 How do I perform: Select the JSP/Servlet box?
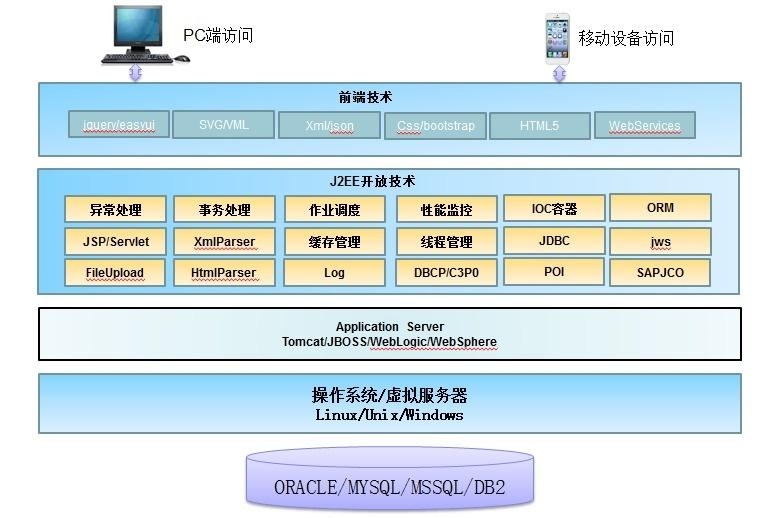(x=116, y=242)
